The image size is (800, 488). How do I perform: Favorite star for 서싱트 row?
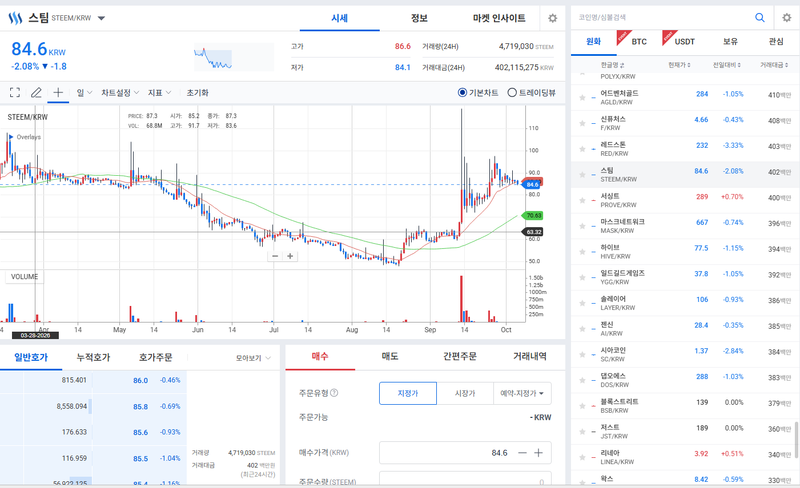pyautogui.click(x=582, y=200)
